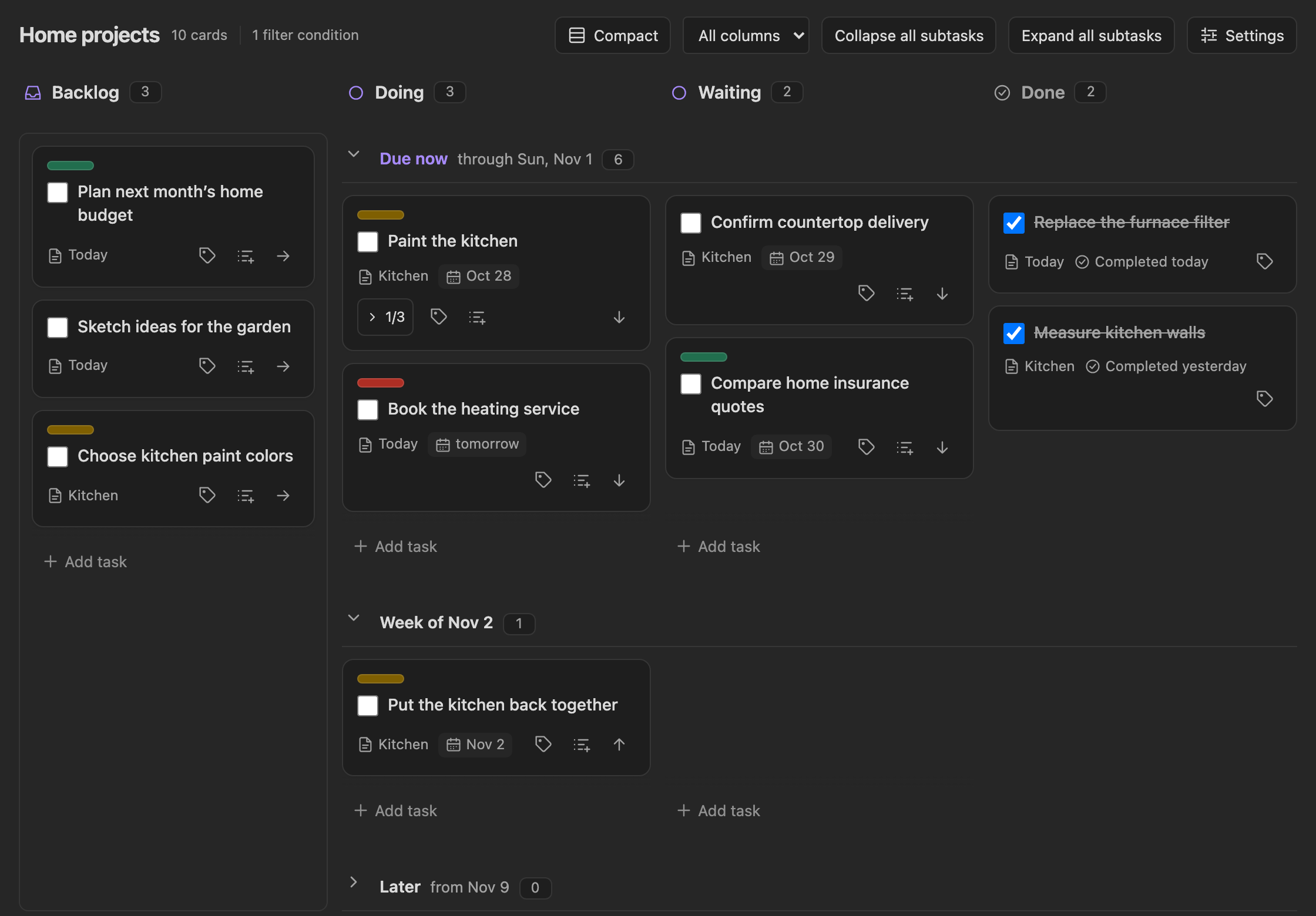This screenshot has width=1316, height=916.
Task: Click down arrow on Book the heating service
Action: [619, 480]
